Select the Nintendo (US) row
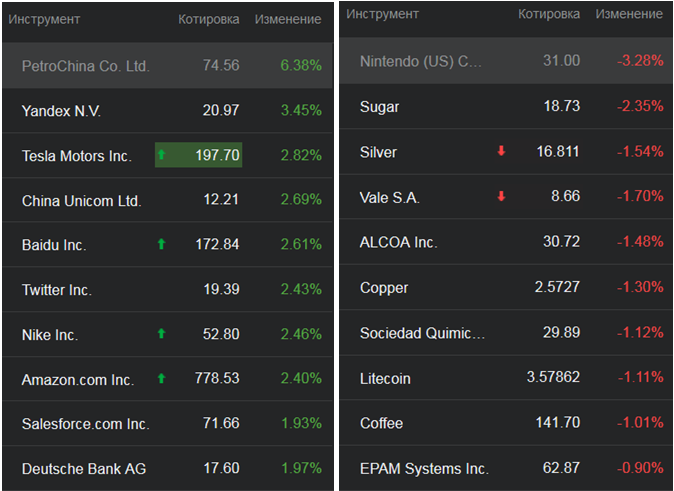Image resolution: width=674 pixels, height=491 pixels. coord(421,61)
